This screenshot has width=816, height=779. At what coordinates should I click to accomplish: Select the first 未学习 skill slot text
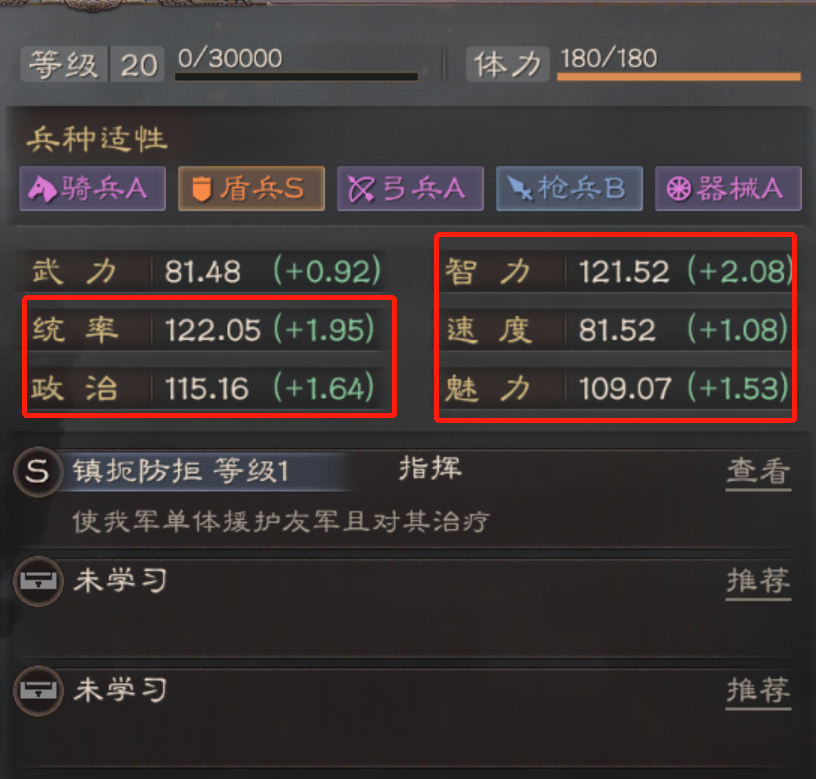click(x=120, y=580)
